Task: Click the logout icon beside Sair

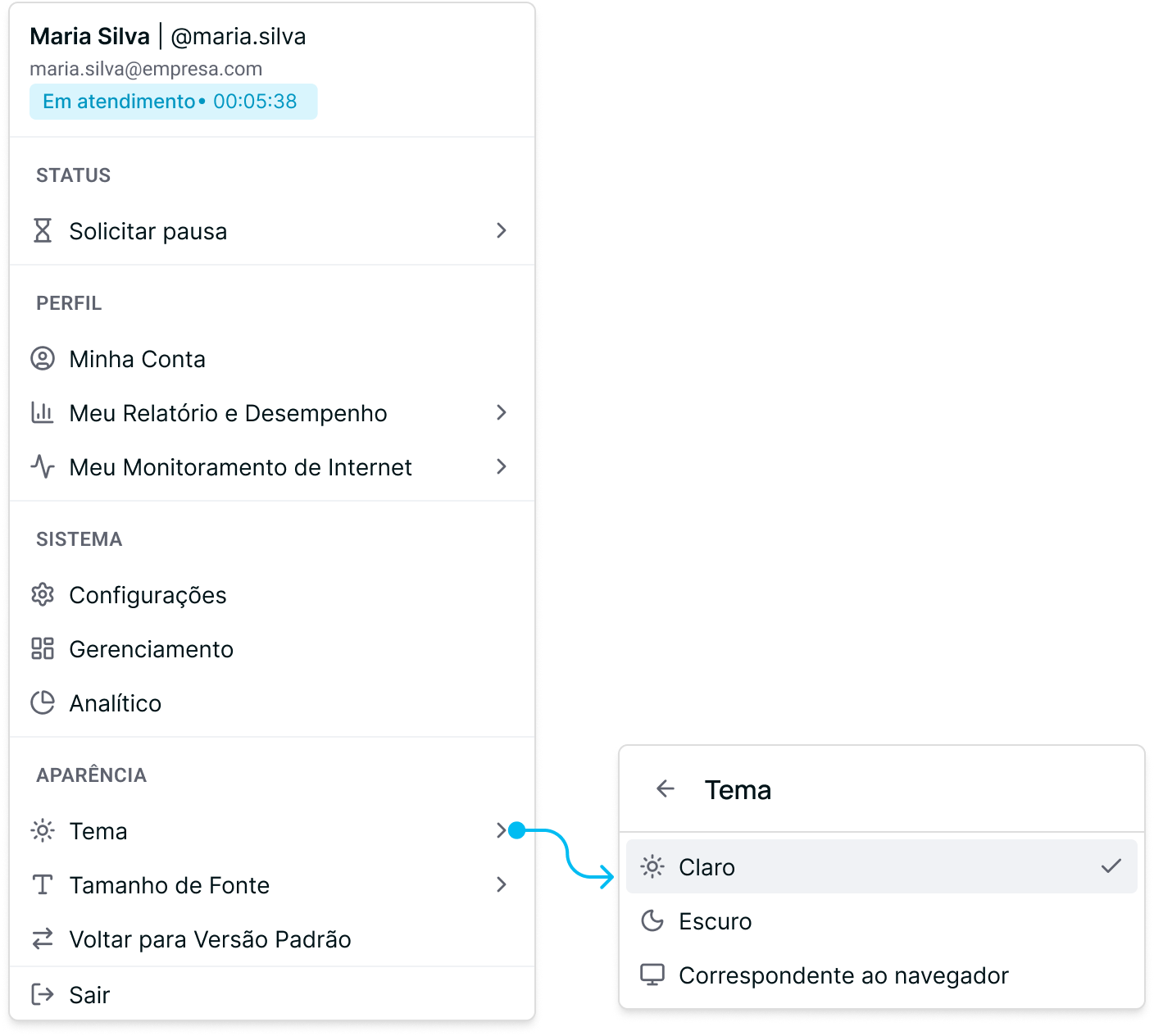Action: (43, 994)
